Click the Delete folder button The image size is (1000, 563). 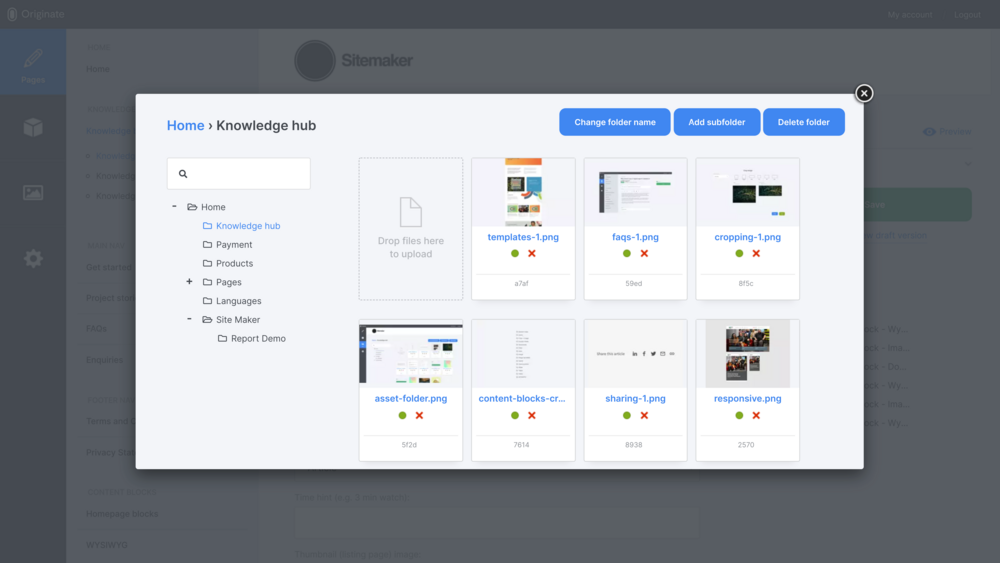point(803,122)
